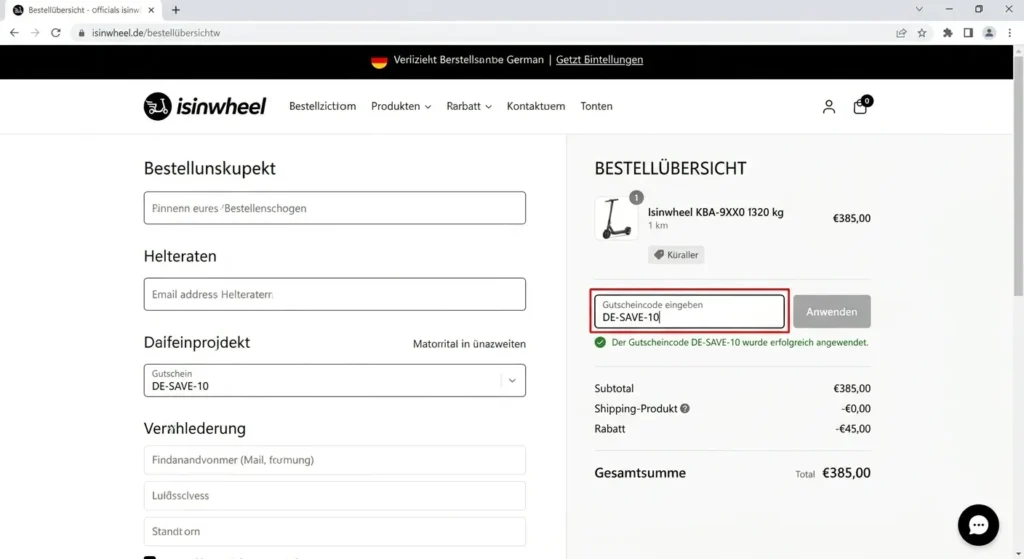Open the Chrome three-dot menu
This screenshot has width=1024, height=559.
(x=1010, y=33)
